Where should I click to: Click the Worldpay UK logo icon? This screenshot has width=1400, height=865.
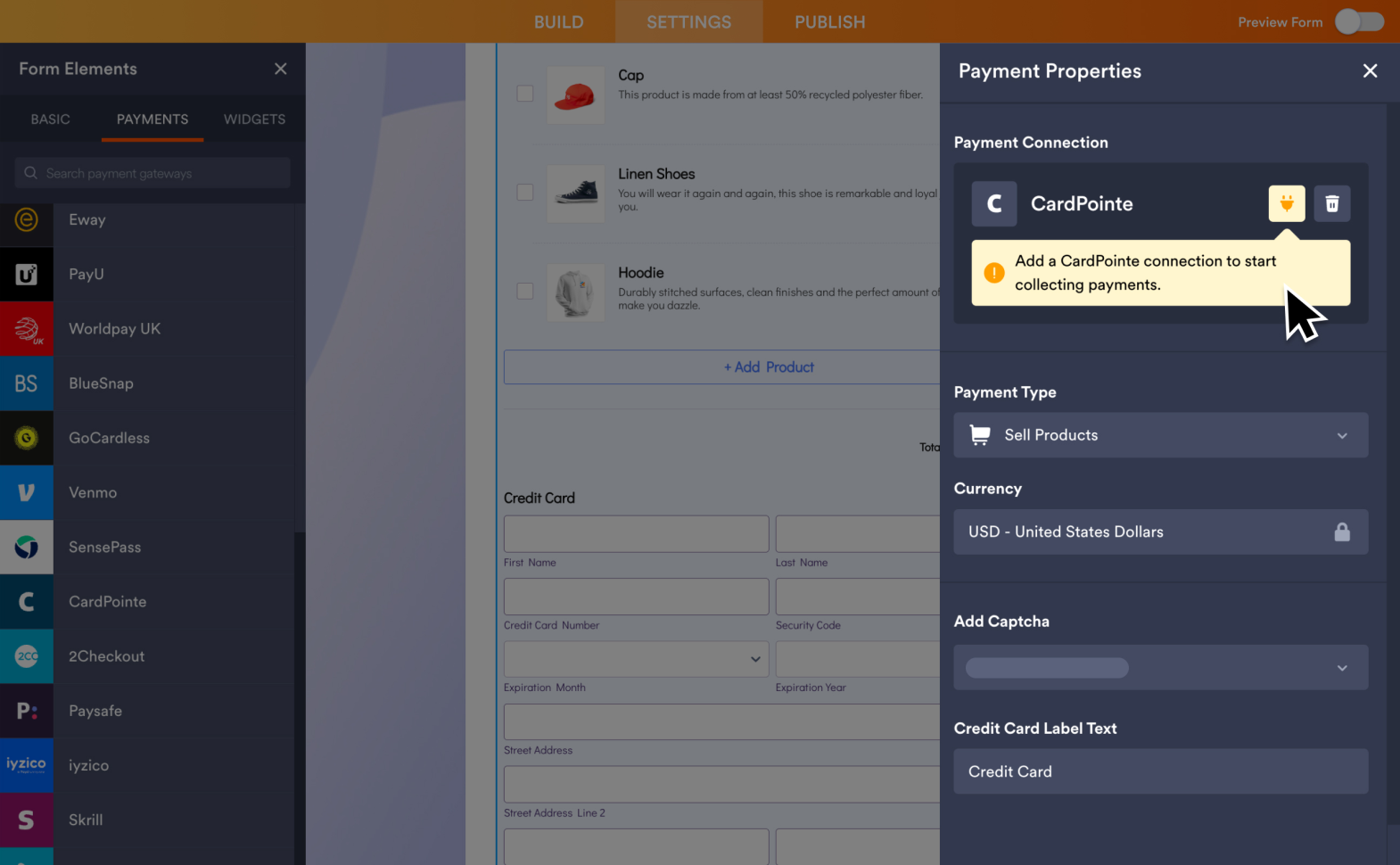point(27,328)
